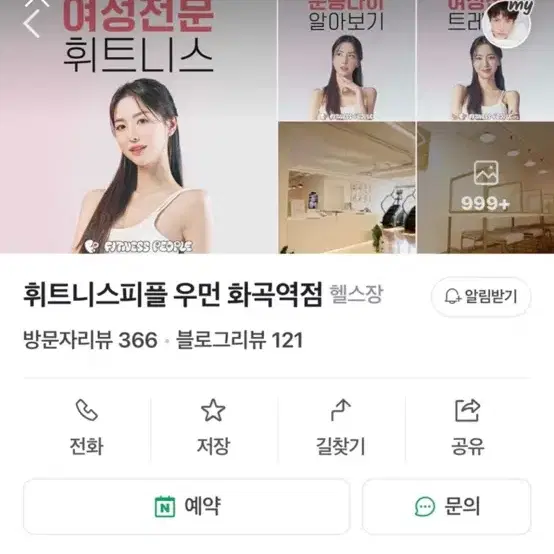Viewport: 554px width, 554px height.
Task: Open the 알아보기 promo photo
Action: click(346, 60)
